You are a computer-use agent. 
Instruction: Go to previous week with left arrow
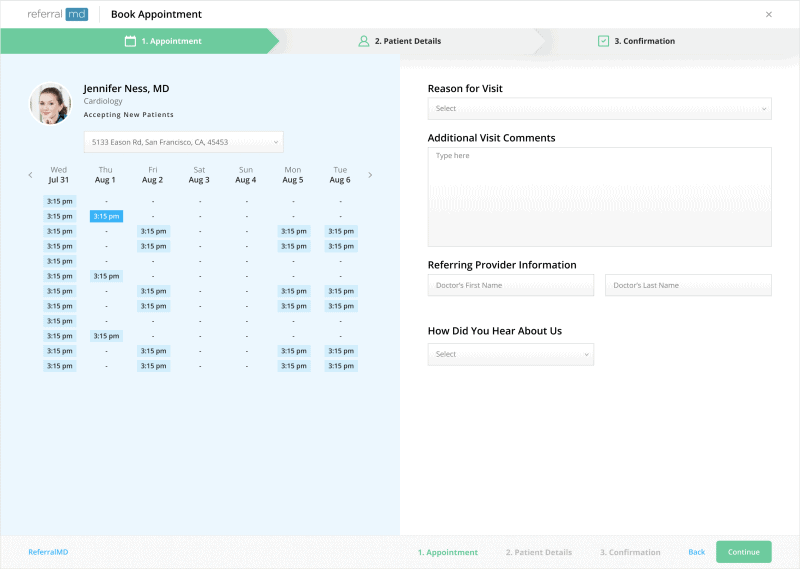pyautogui.click(x=31, y=175)
